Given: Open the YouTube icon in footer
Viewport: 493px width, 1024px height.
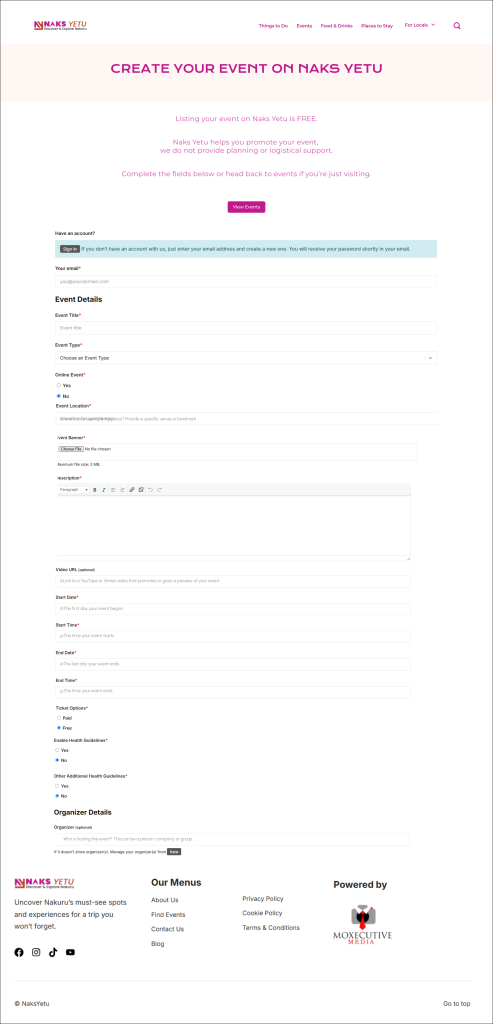Looking at the screenshot, I should 71,952.
